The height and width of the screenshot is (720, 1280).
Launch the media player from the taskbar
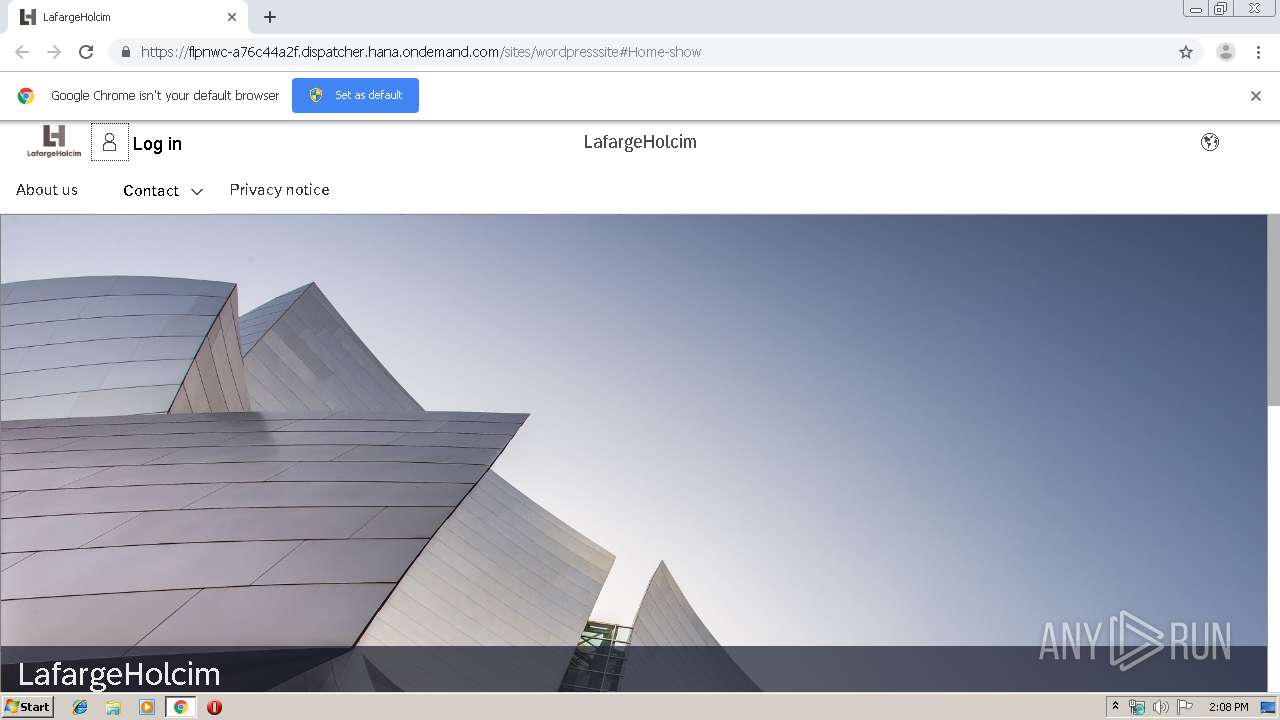coord(147,707)
